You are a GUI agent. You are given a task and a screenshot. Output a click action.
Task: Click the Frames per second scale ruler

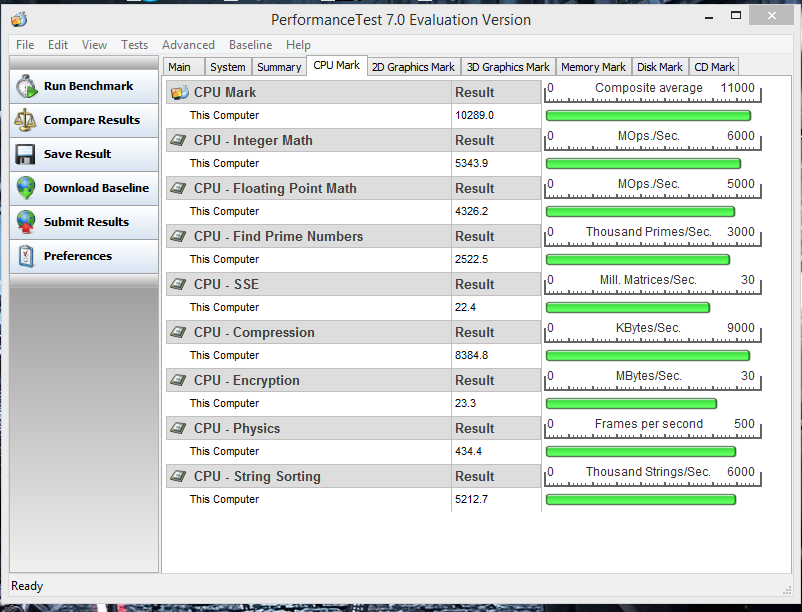click(x=653, y=428)
